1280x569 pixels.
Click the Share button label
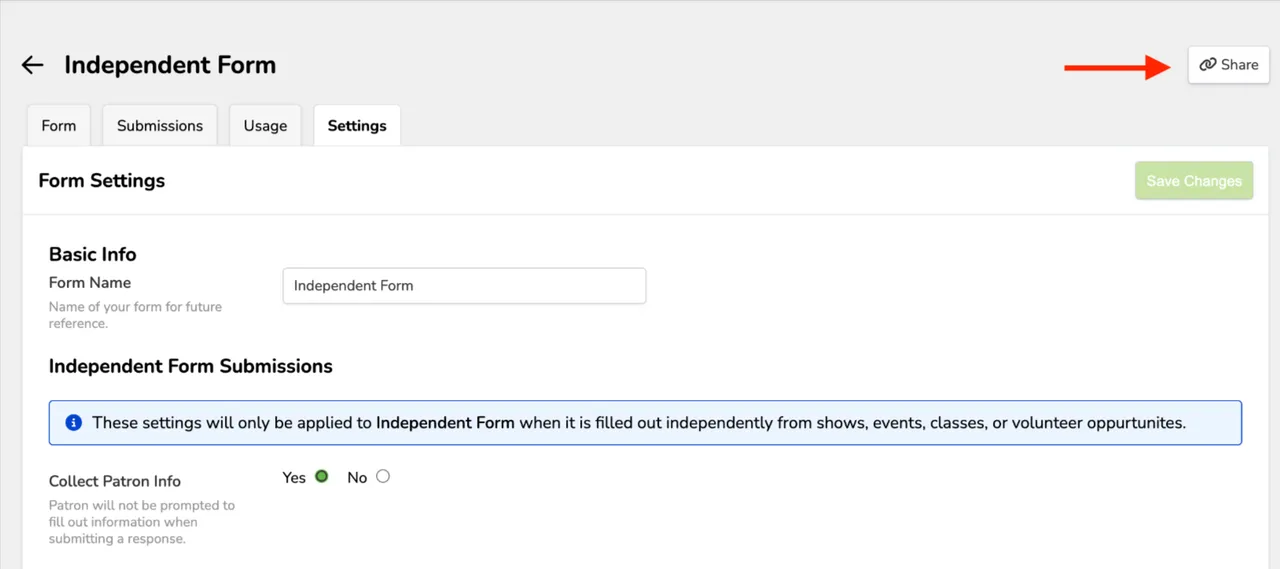point(1239,65)
